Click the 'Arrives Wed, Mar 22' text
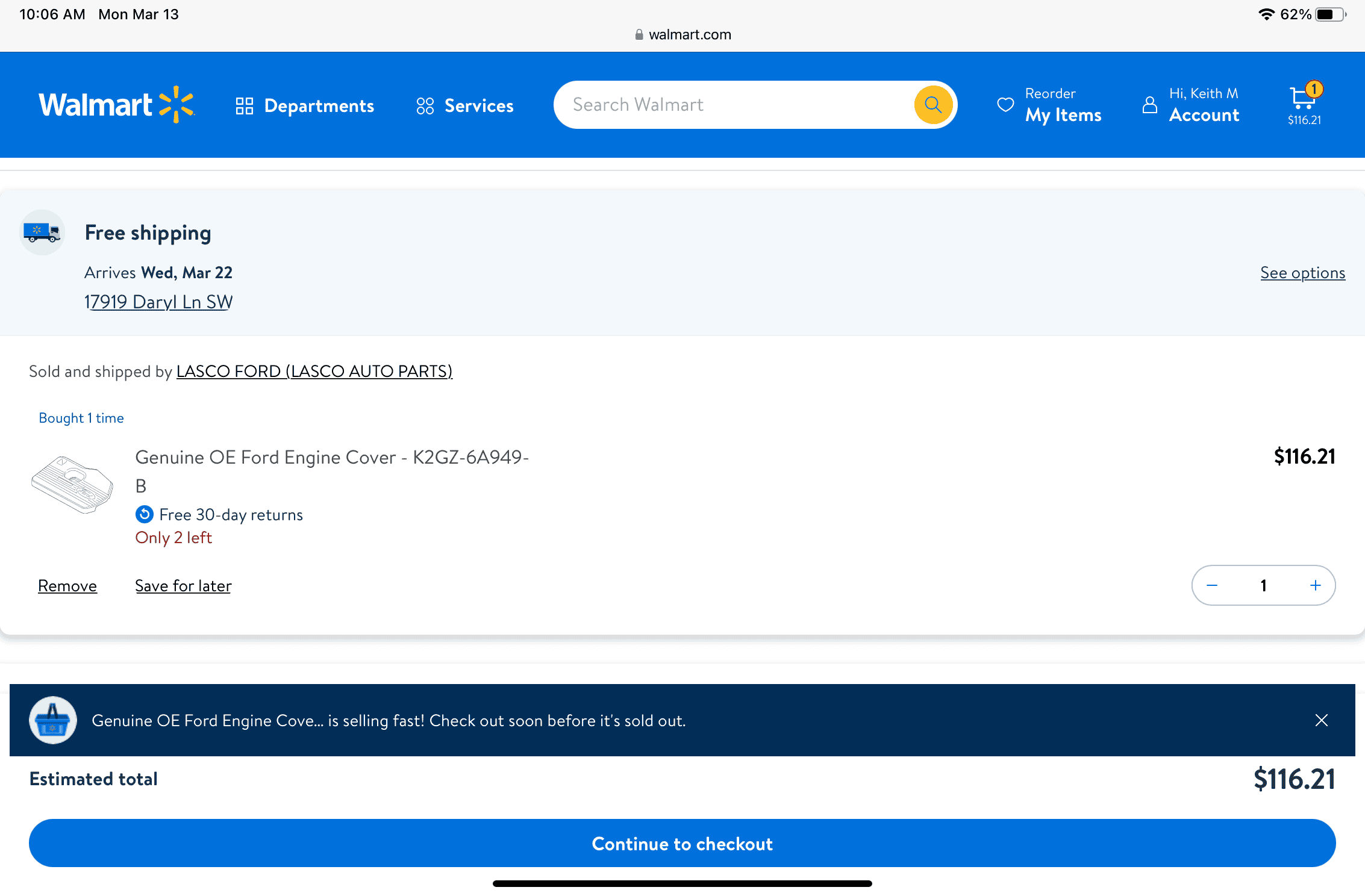Image resolution: width=1365 pixels, height=896 pixels. click(158, 273)
